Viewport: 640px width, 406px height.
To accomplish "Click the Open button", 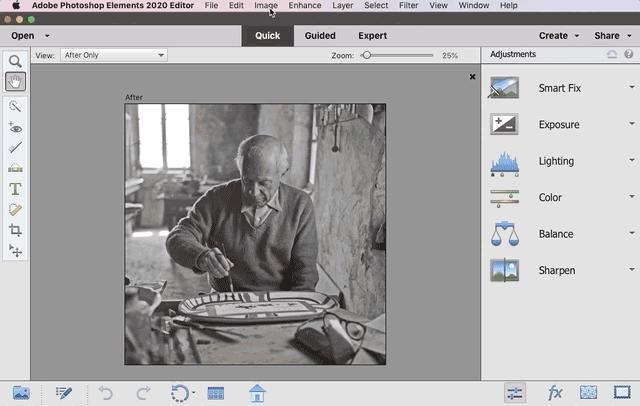I will (x=23, y=36).
